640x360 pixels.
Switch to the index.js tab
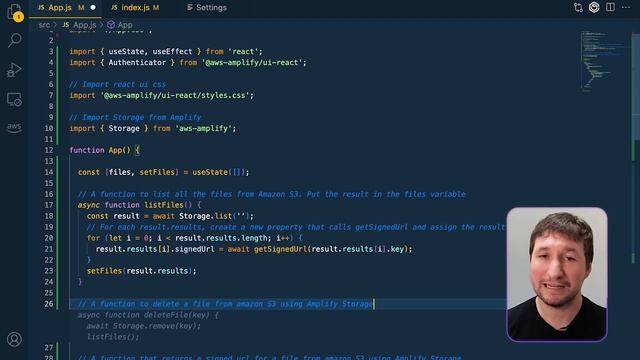136,7
